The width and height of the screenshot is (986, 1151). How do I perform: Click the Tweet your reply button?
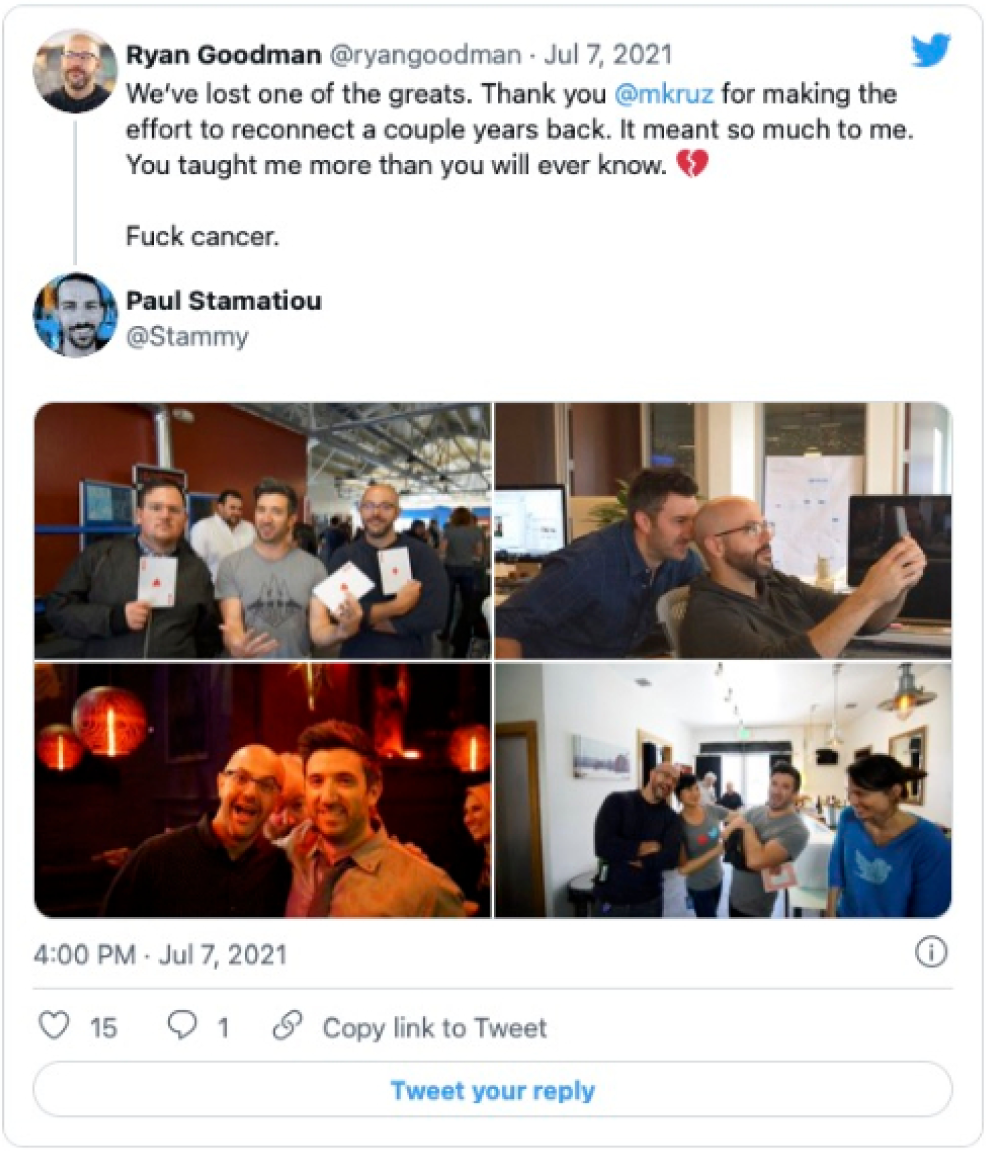tap(492, 1090)
